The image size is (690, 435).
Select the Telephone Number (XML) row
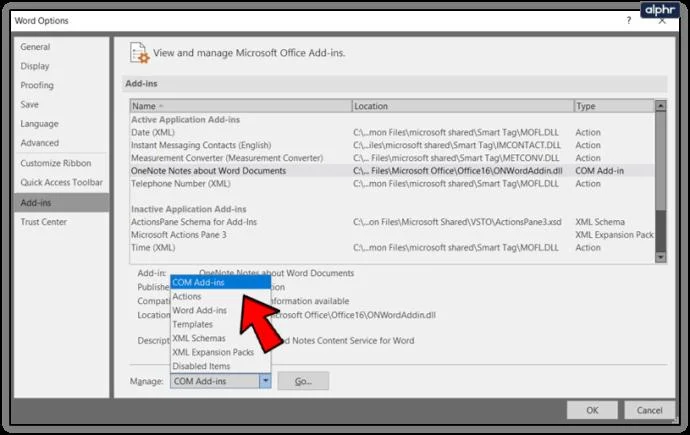[x=392, y=183]
